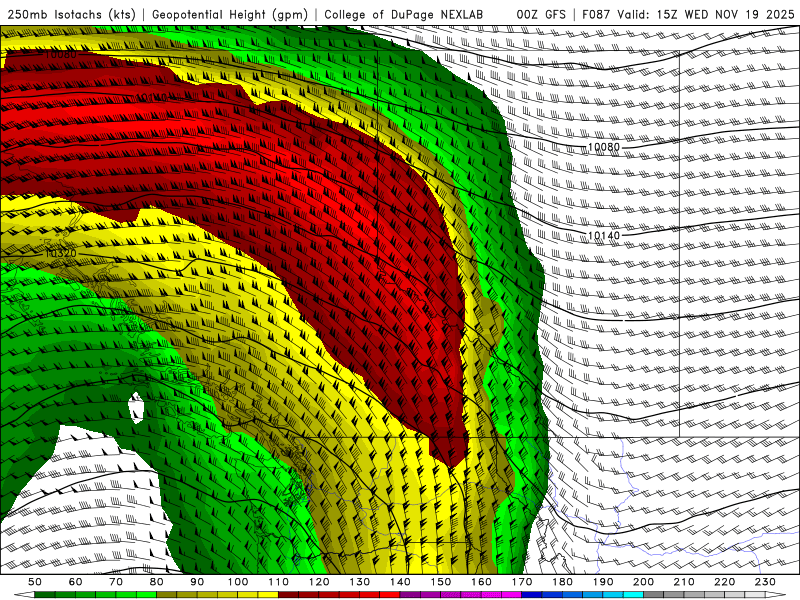Click the "College of DuPage NEXLAB" text

pos(404,14)
